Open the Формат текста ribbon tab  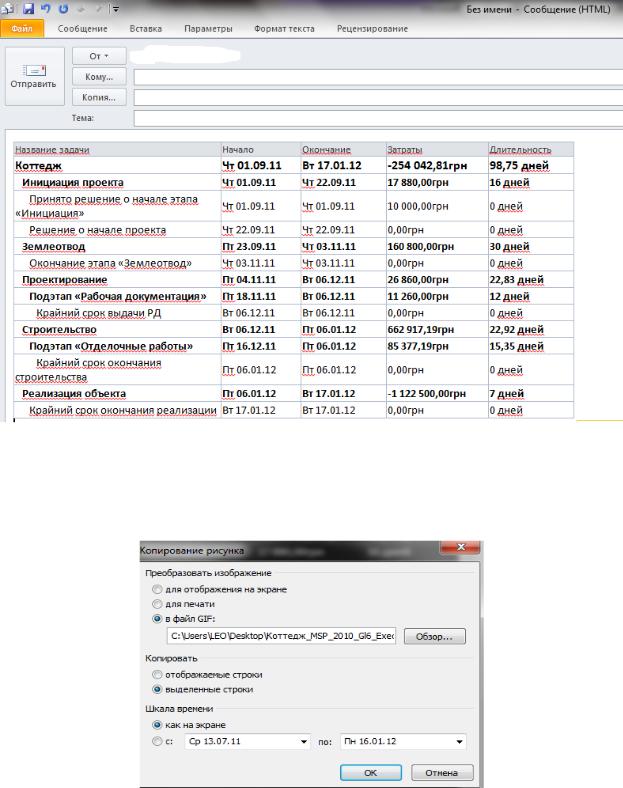pos(284,29)
